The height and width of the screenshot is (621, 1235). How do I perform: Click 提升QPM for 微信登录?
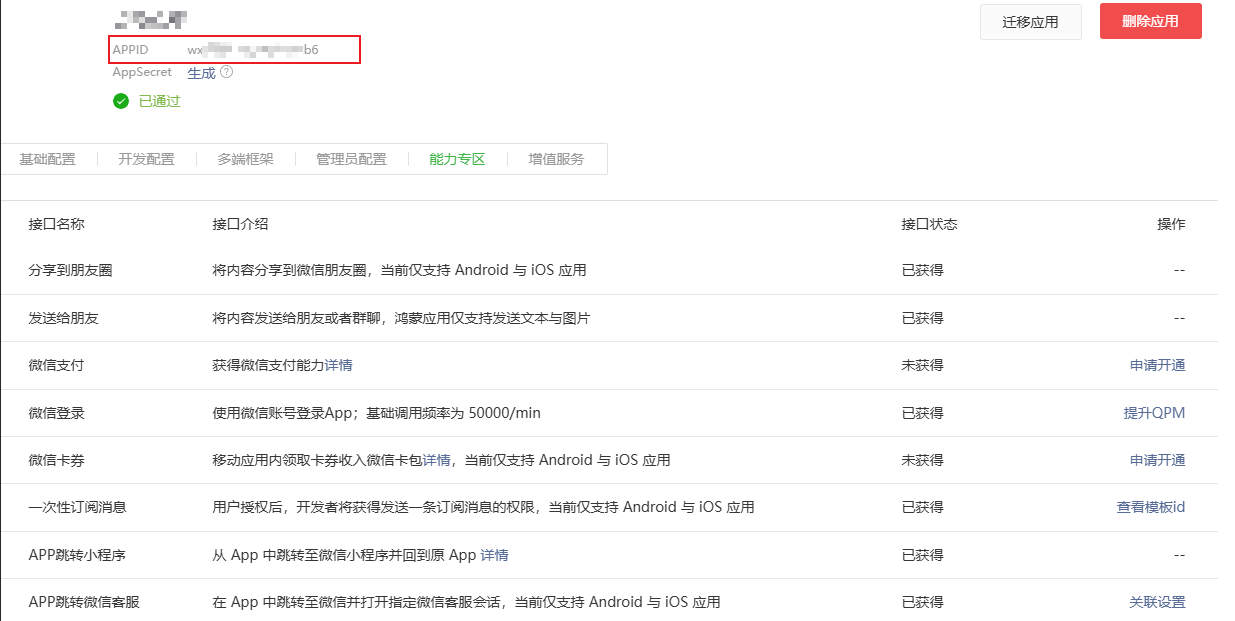click(x=1154, y=413)
